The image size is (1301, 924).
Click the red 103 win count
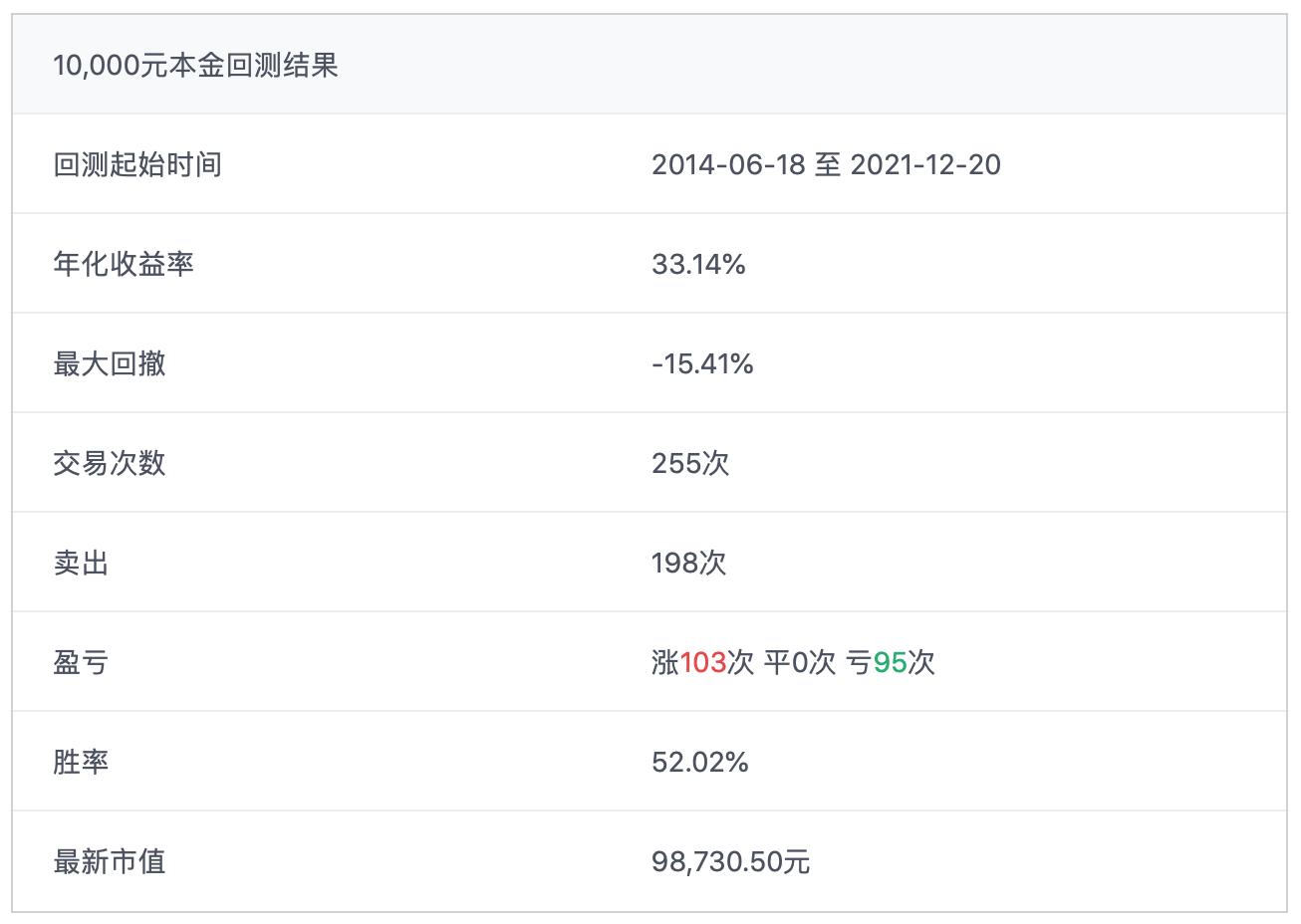(x=708, y=662)
